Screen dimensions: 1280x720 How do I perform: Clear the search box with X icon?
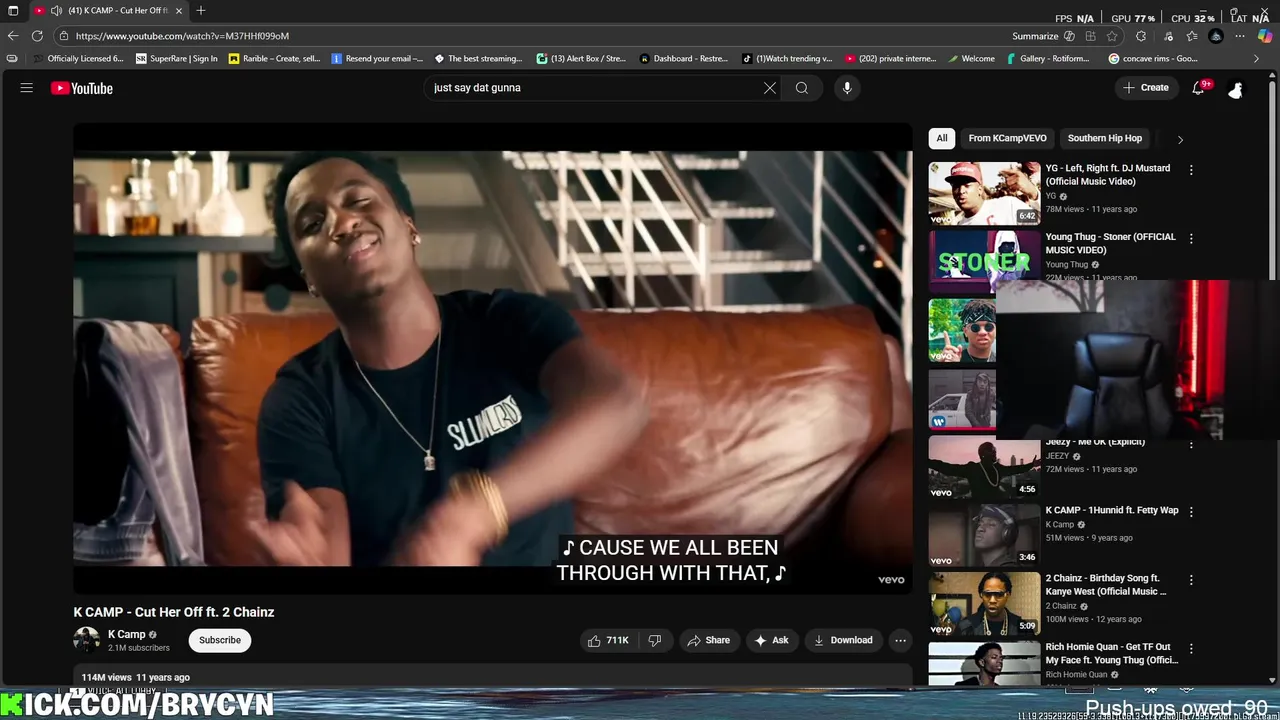click(x=770, y=88)
